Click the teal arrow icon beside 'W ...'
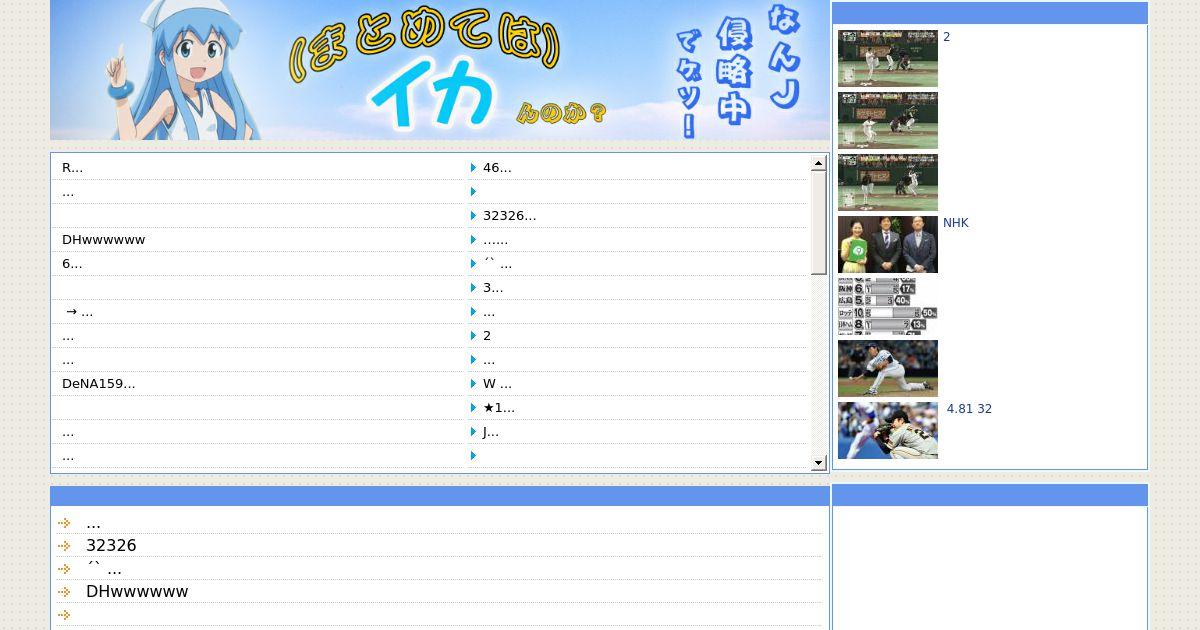The image size is (1200, 630). (x=473, y=384)
